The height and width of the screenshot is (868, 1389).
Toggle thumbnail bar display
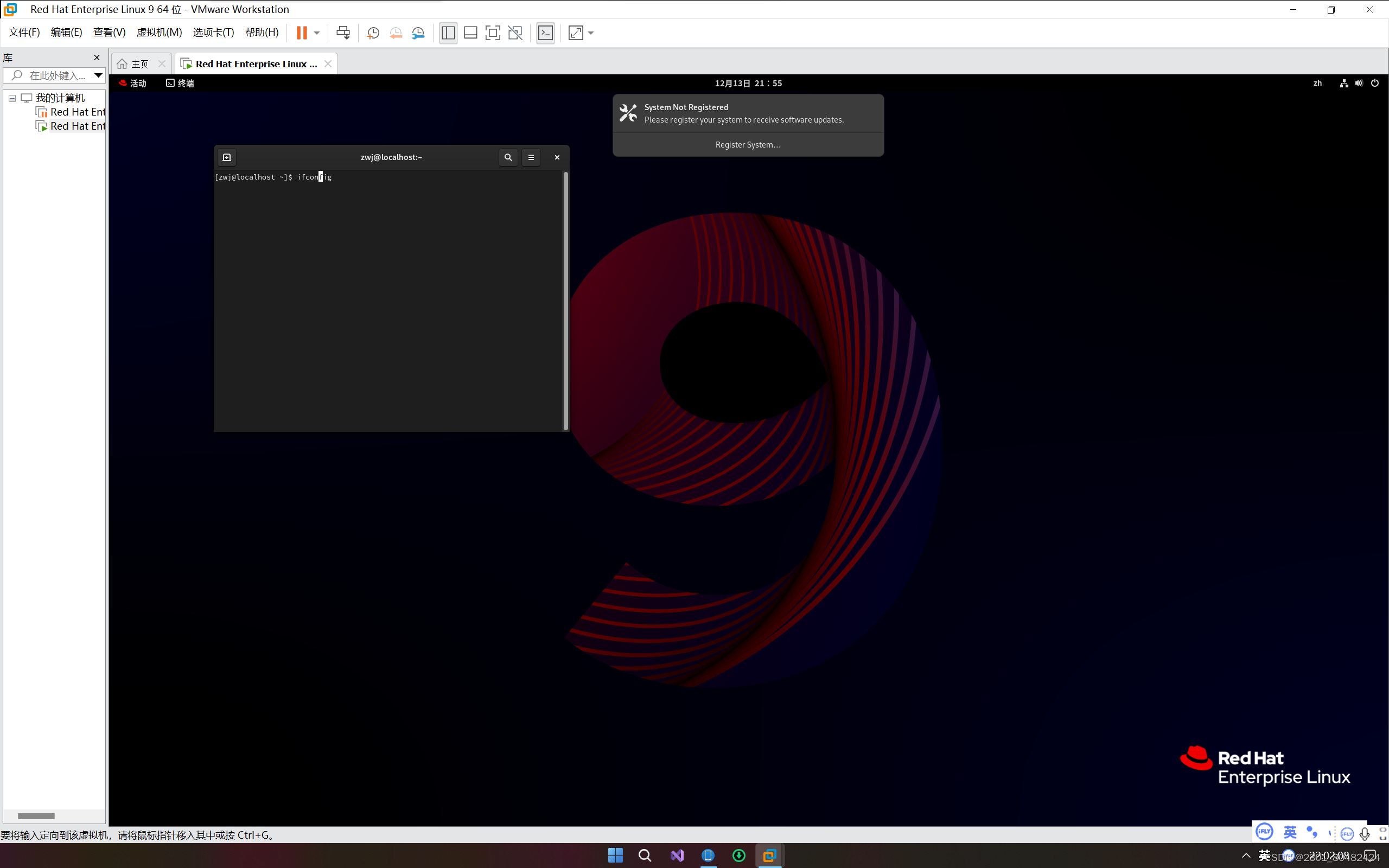(x=470, y=33)
